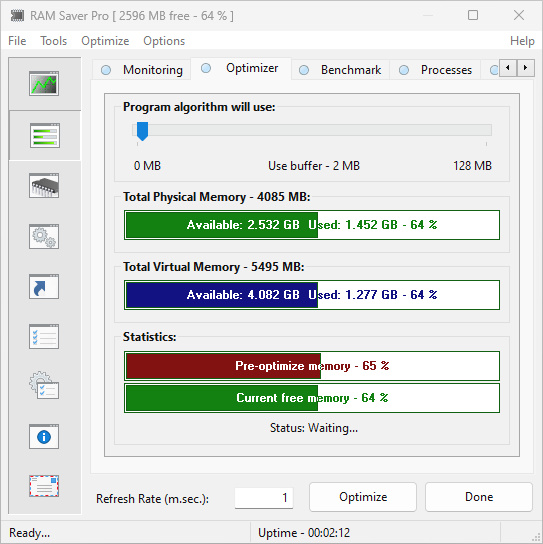
Task: Click the '128 MB' slider maximum label
Action: (472, 165)
